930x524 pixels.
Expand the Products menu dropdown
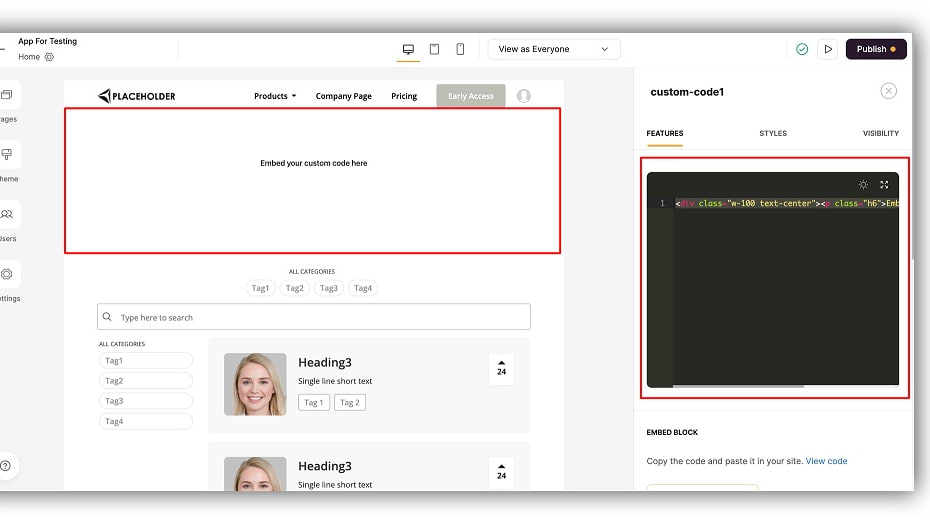coord(275,96)
